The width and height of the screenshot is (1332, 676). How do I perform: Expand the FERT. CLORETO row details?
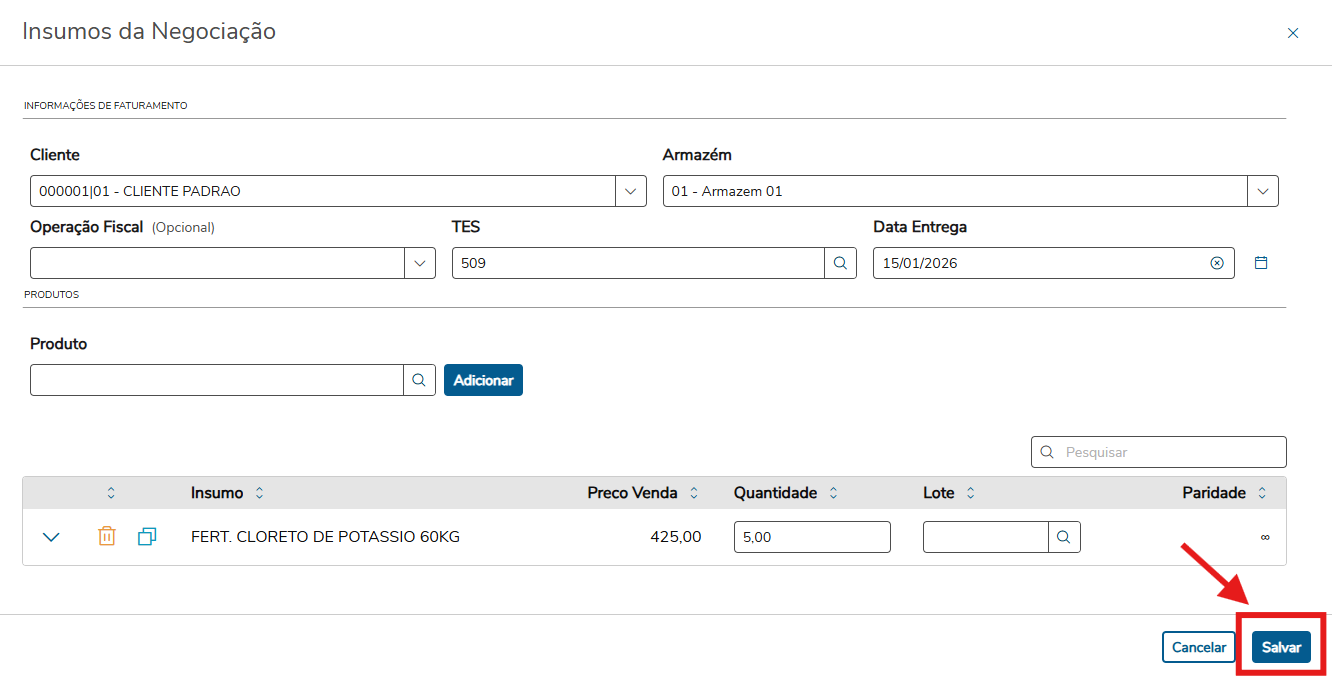(x=52, y=537)
